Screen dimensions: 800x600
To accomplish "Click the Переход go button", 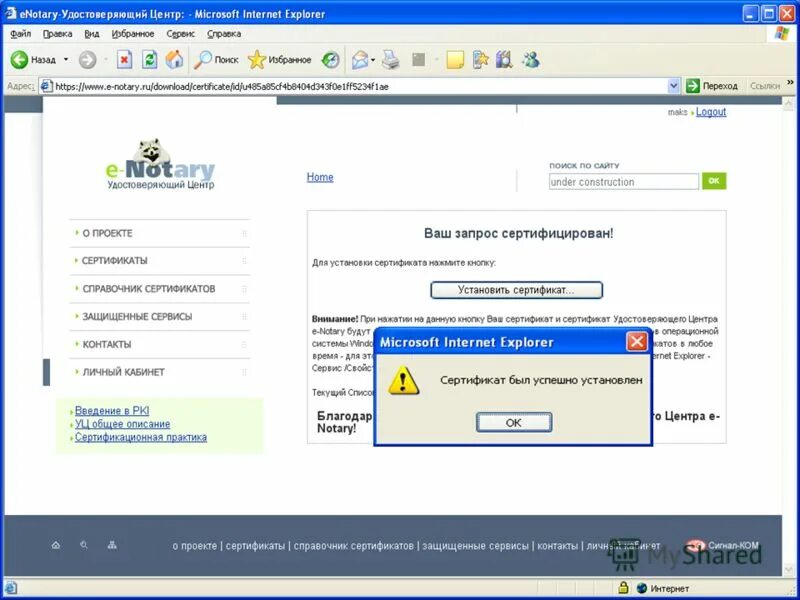I will click(x=712, y=86).
